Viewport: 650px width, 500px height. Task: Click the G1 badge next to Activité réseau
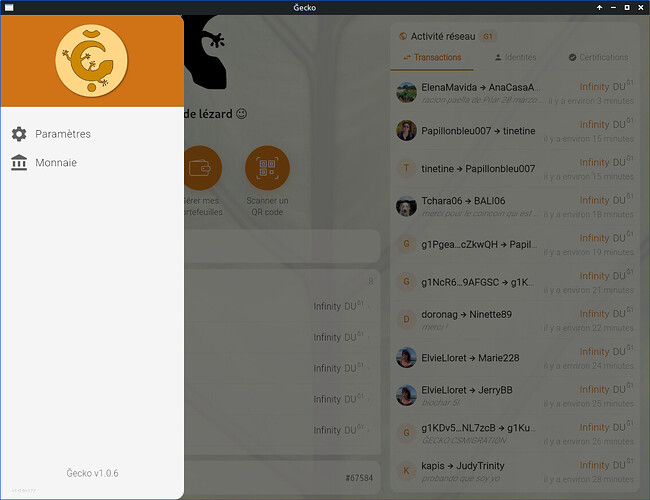[x=488, y=36]
